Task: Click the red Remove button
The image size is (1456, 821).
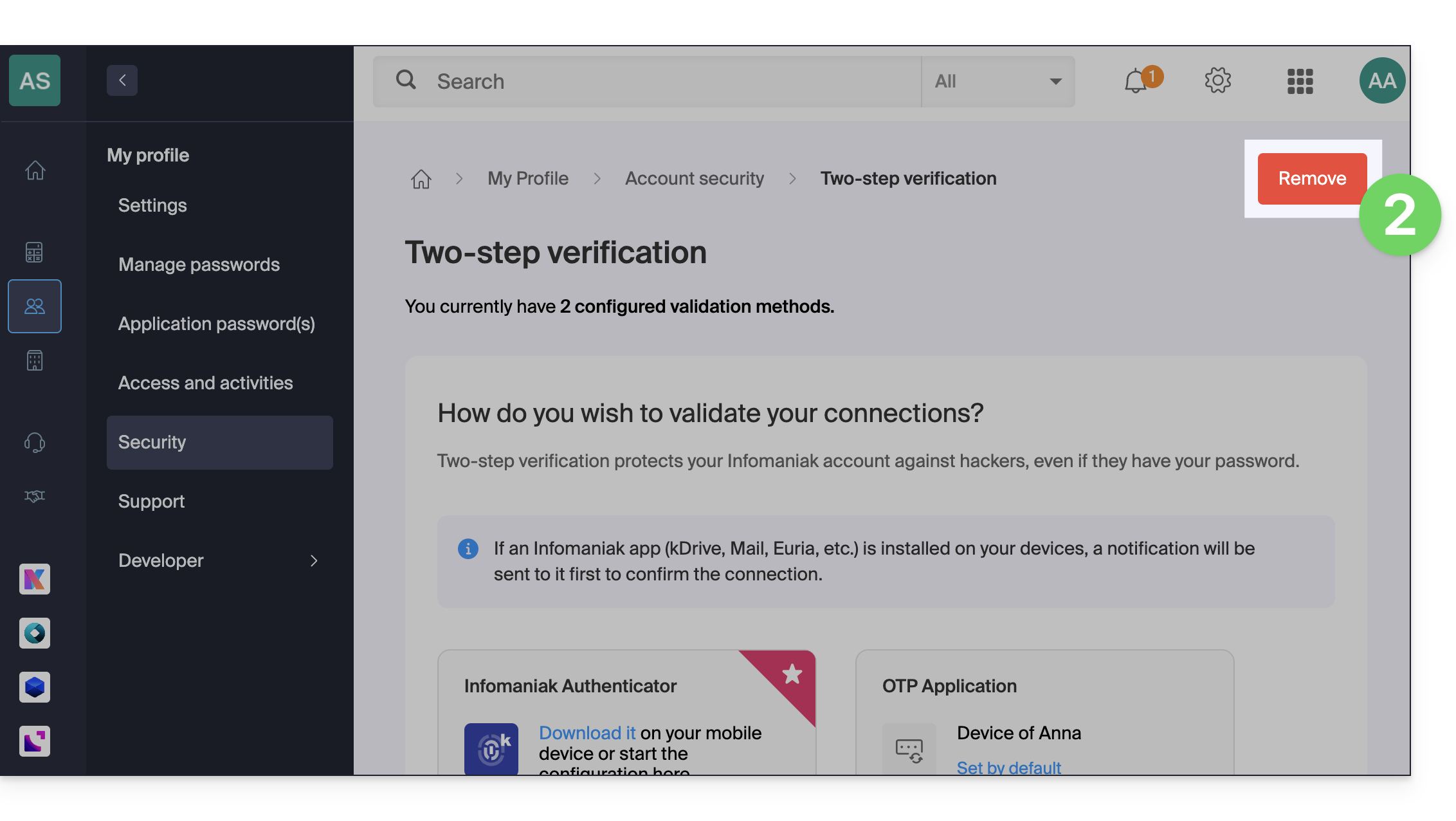Action: pyautogui.click(x=1312, y=179)
